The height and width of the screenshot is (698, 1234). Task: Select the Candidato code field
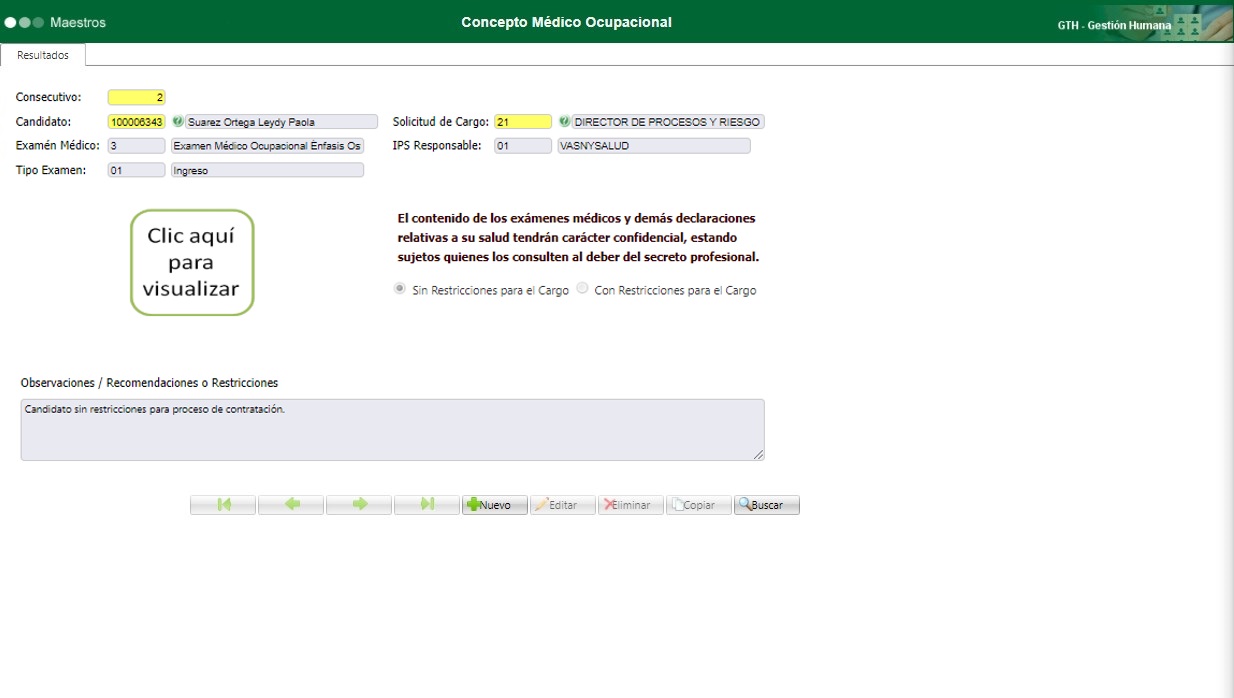point(137,121)
